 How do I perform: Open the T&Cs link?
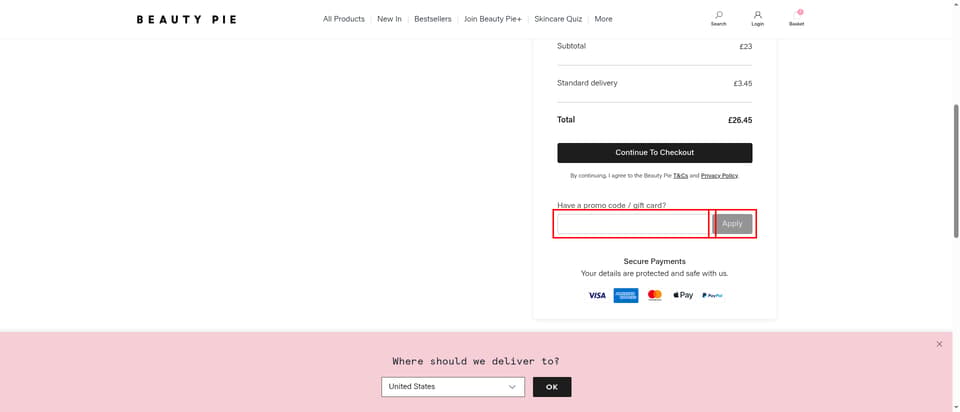[x=680, y=176]
